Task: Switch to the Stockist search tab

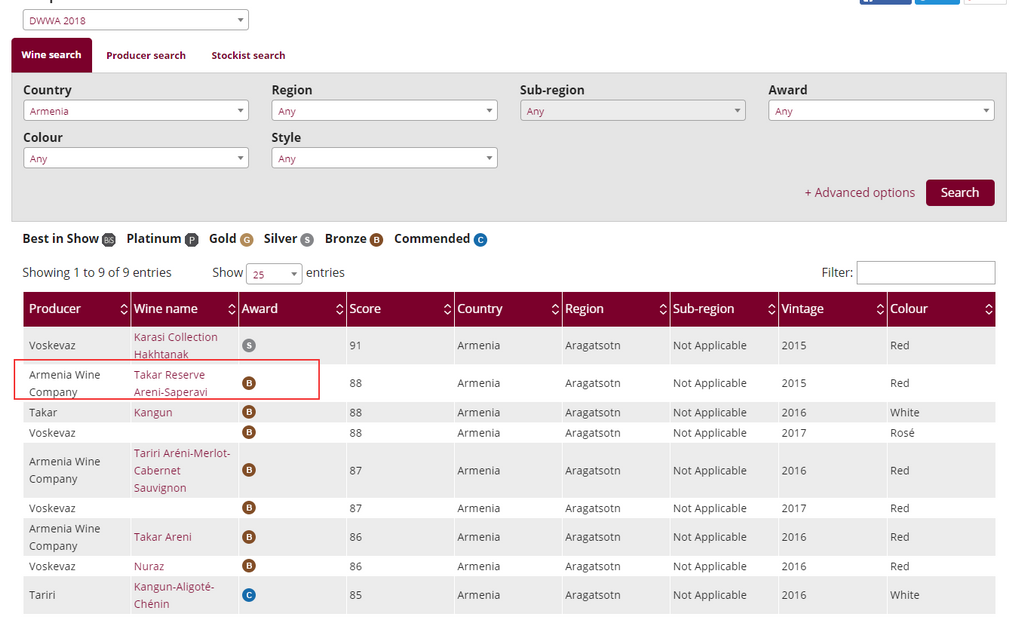Action: point(248,56)
